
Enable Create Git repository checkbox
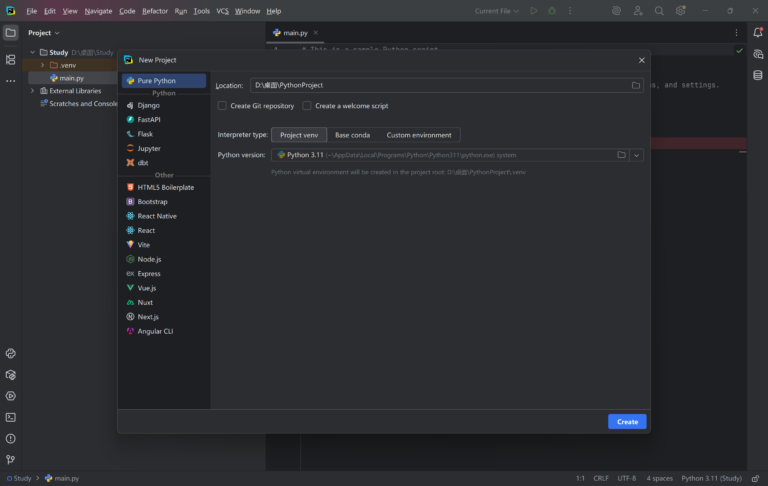[222, 106]
